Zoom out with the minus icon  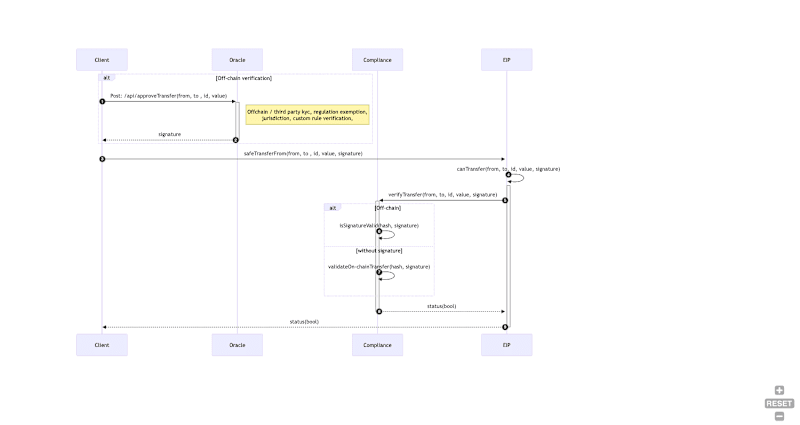[779, 416]
